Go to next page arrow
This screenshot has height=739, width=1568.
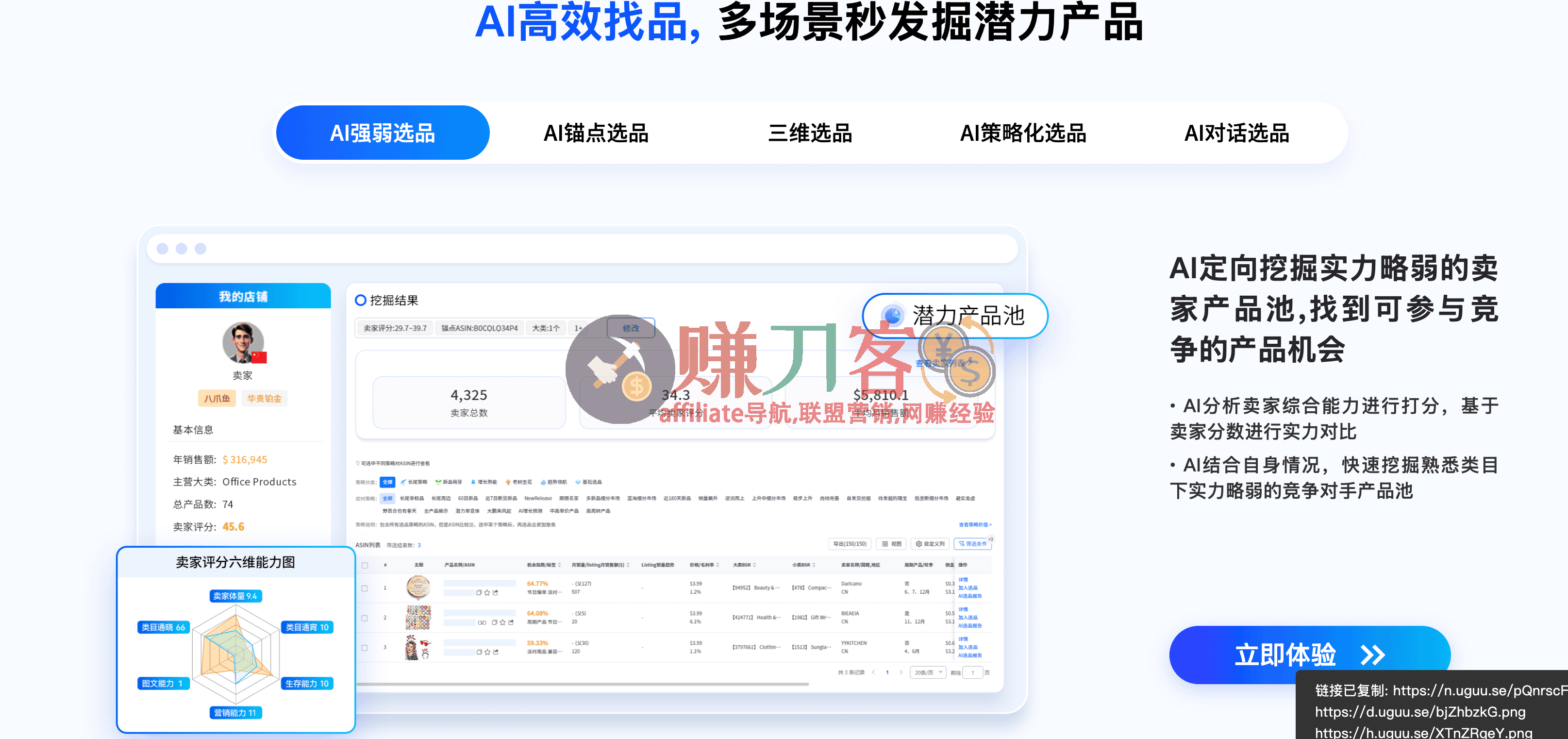(901, 672)
